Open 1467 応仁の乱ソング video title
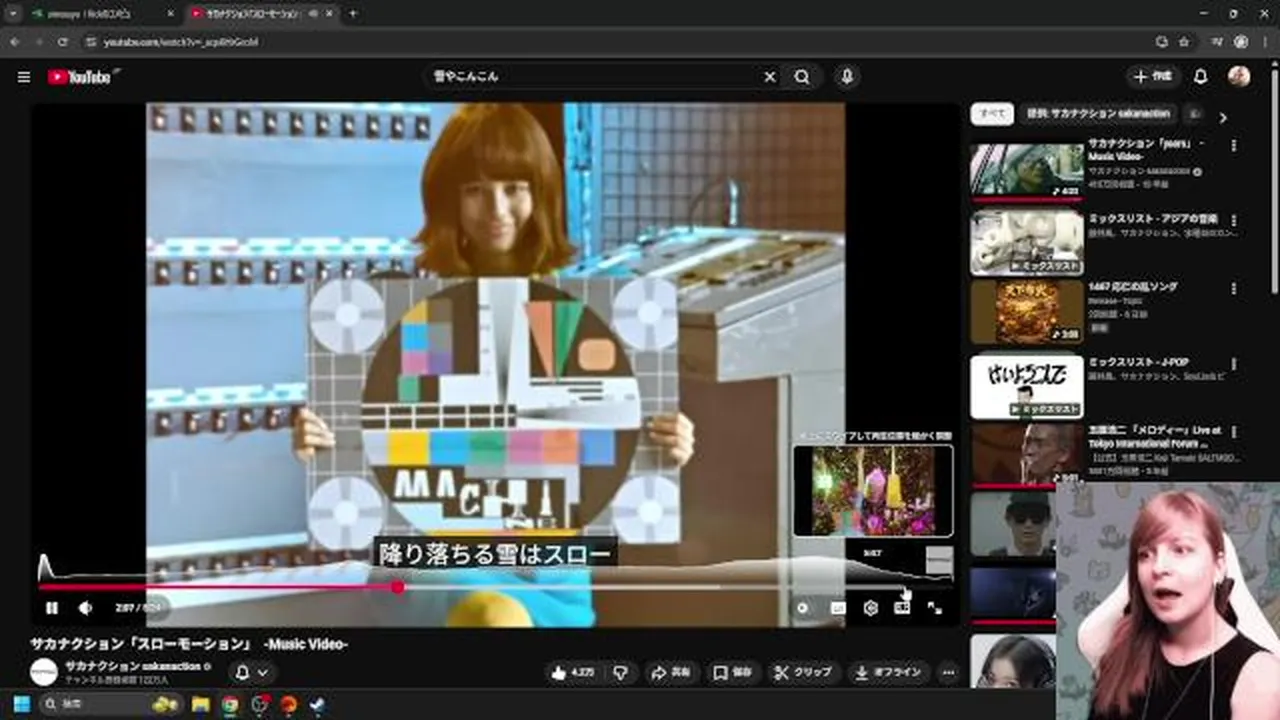 pos(1132,287)
